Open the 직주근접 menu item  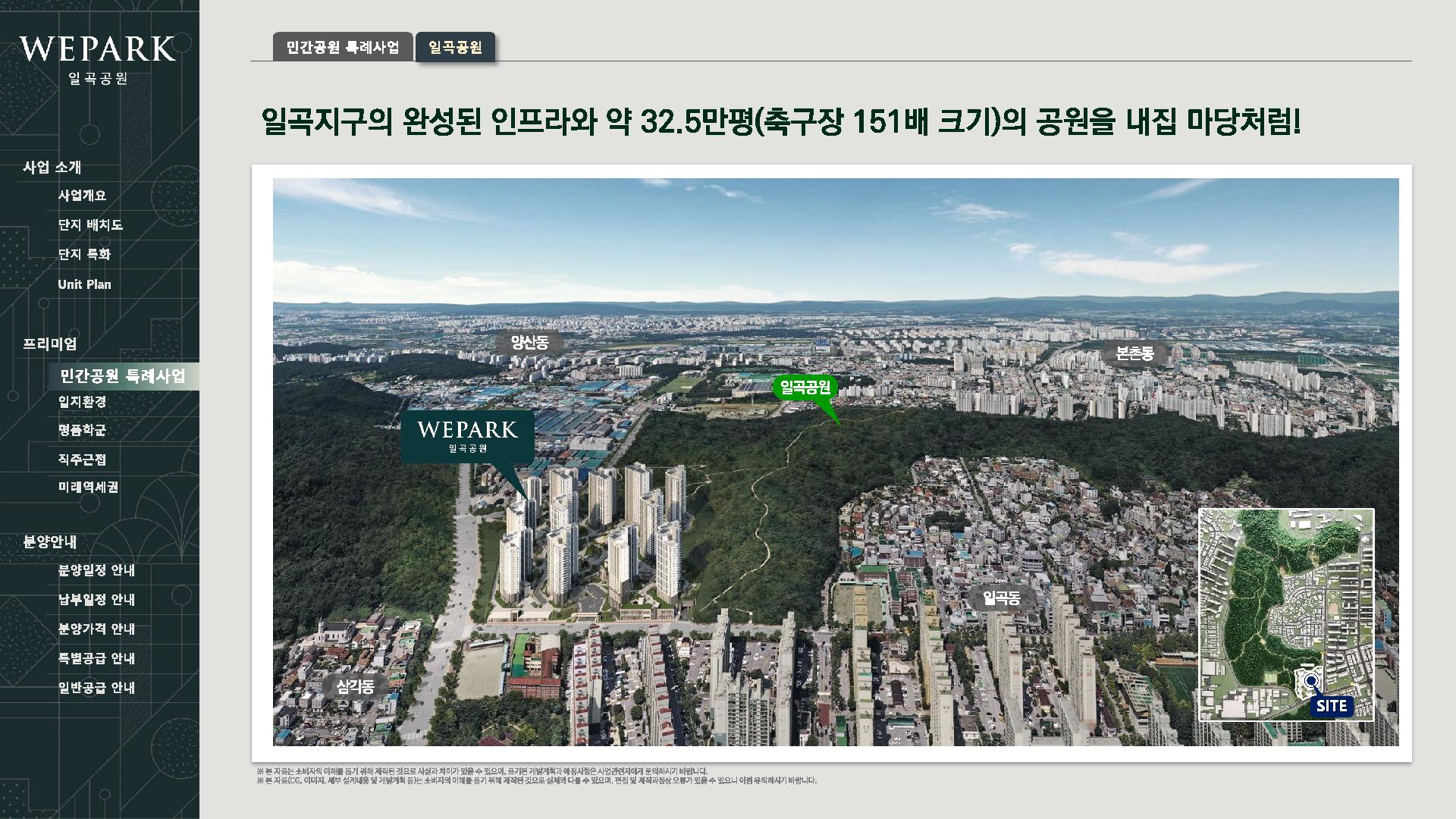(82, 460)
